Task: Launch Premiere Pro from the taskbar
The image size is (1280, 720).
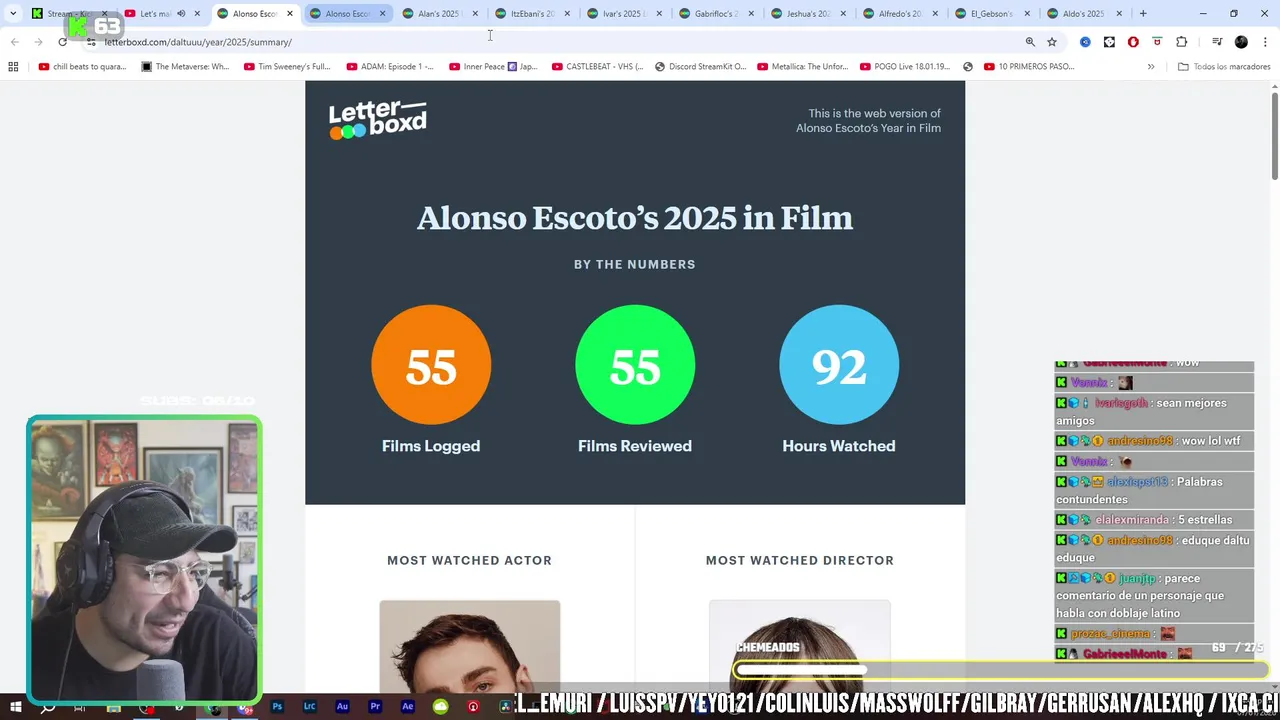Action: (x=375, y=707)
